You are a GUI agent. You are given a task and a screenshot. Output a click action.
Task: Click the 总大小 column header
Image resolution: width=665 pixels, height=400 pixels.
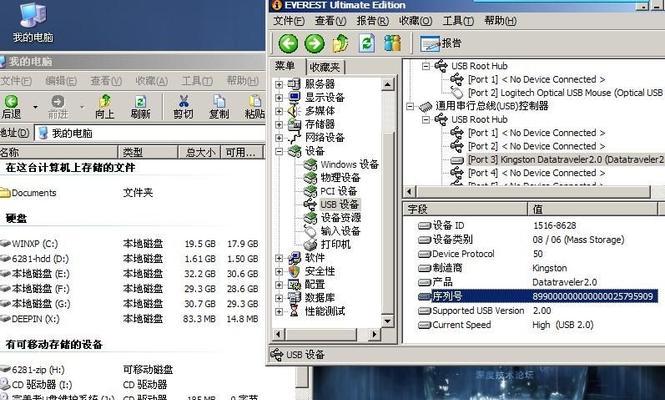click(199, 152)
